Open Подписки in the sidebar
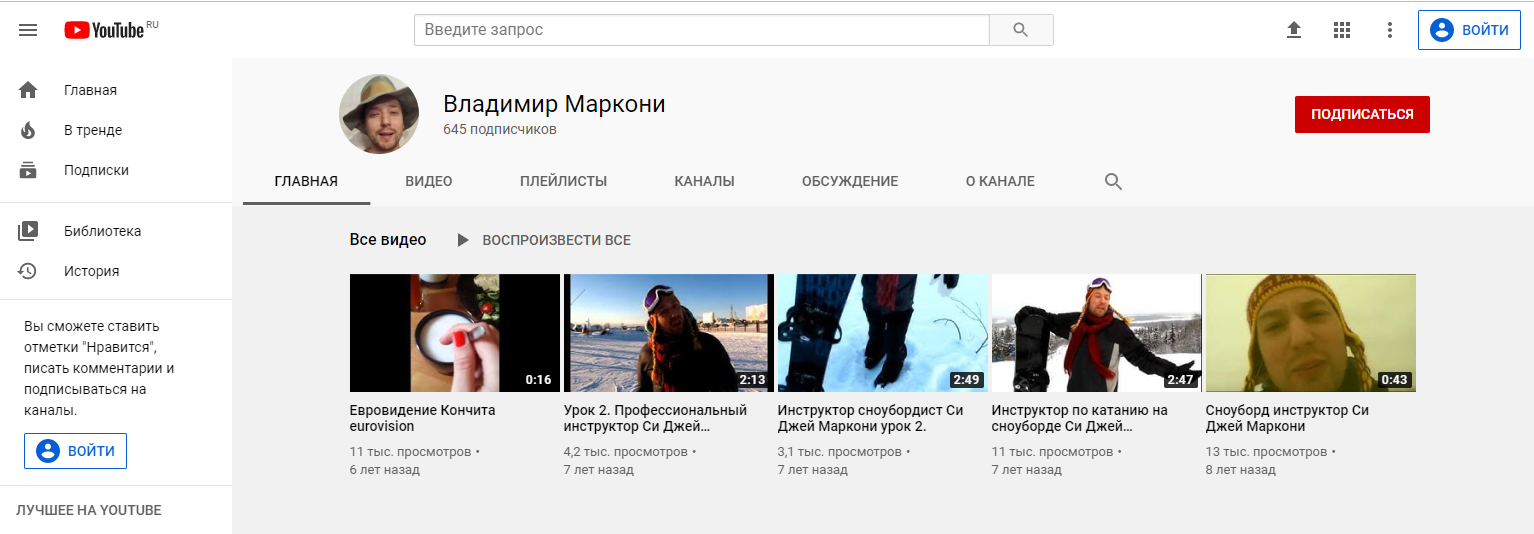The image size is (1534, 534). pos(96,170)
